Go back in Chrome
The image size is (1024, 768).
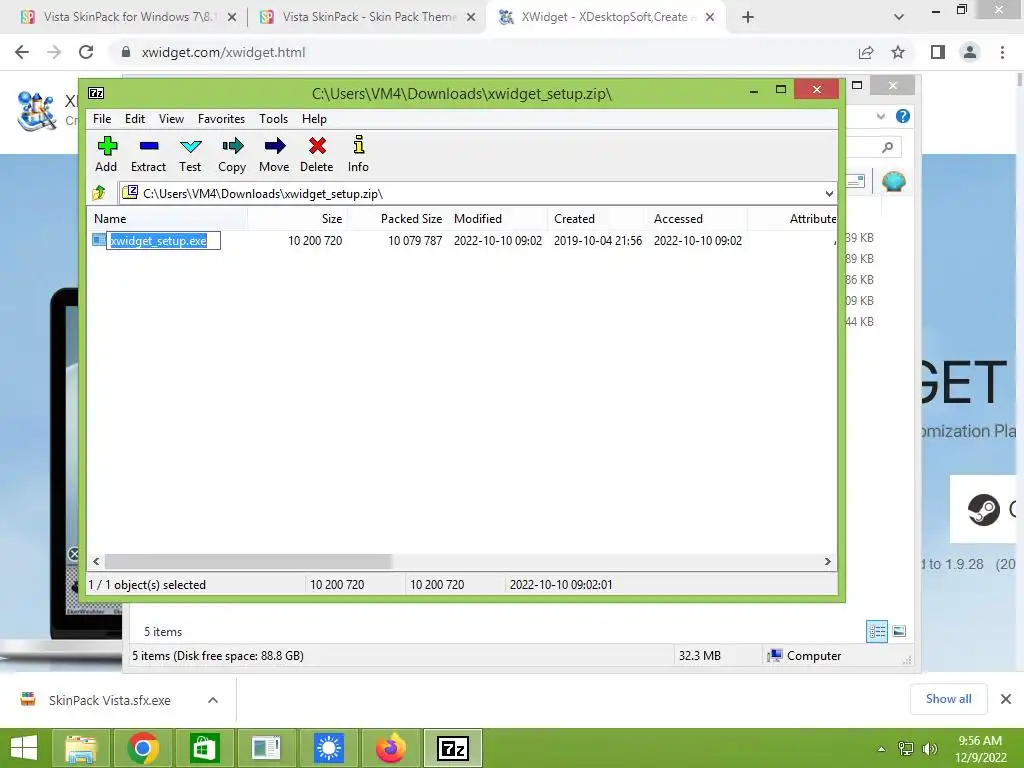click(x=22, y=52)
